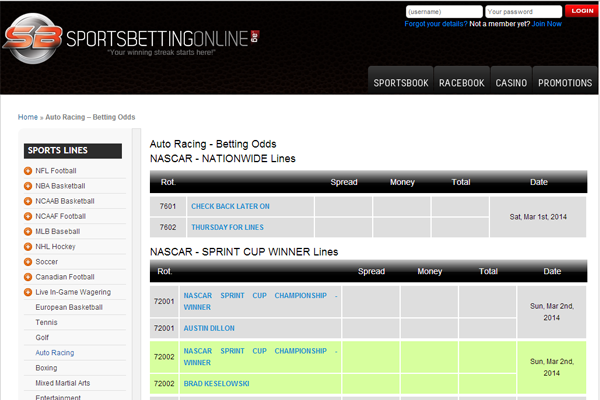Open Golf lines
This screenshot has height=400, width=600.
tap(42, 338)
